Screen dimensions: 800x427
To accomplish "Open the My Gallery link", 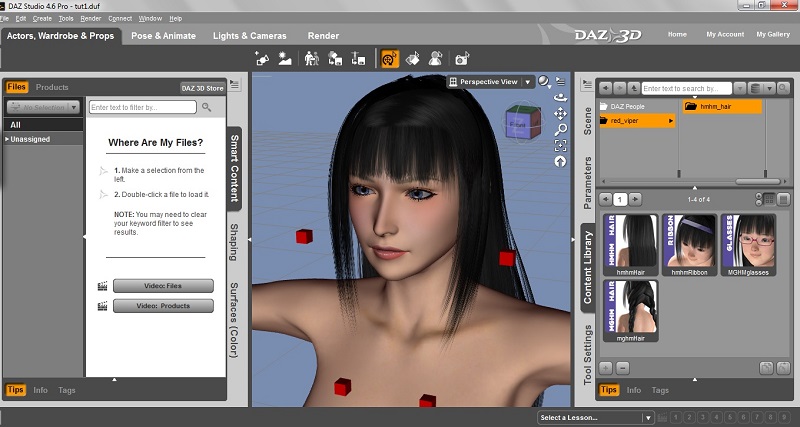I will (x=773, y=34).
